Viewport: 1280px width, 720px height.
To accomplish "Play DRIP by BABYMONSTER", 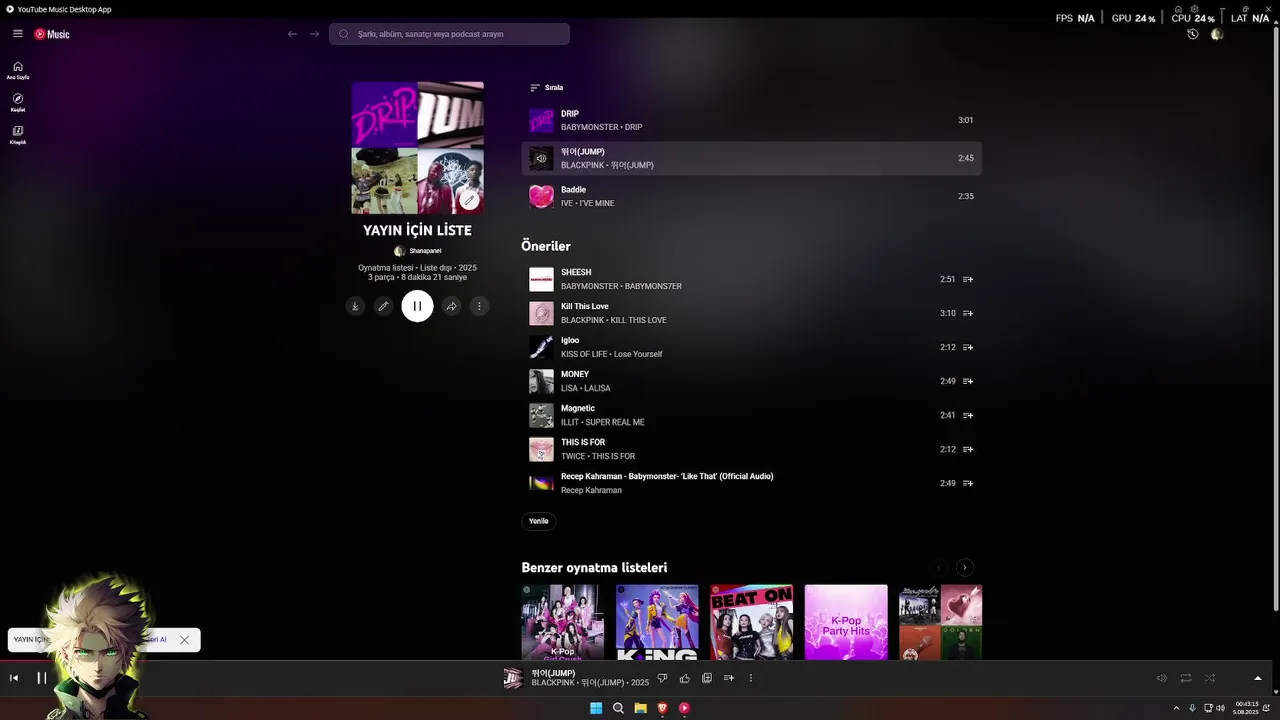I will [751, 120].
